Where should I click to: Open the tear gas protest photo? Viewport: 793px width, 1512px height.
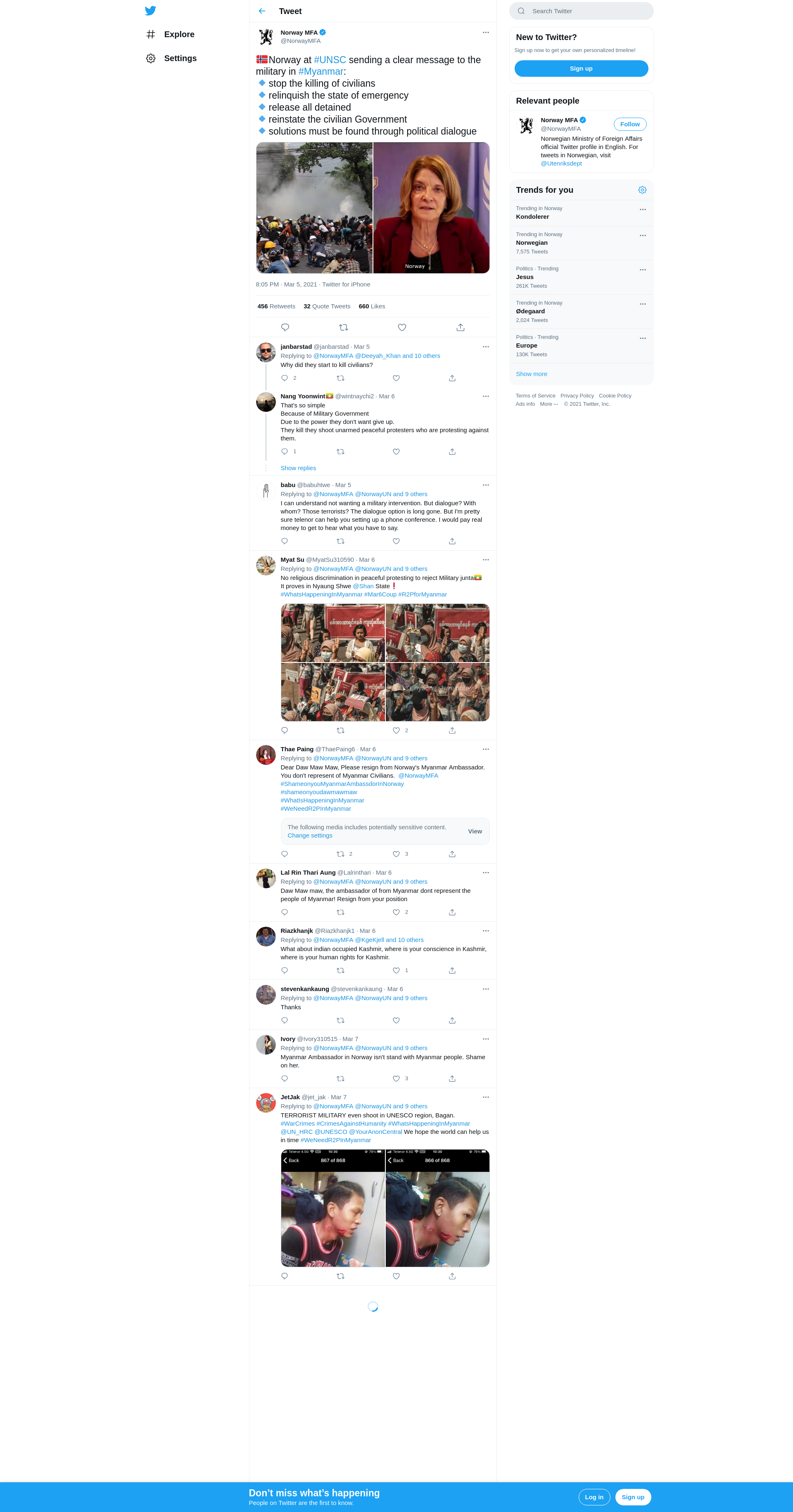click(x=314, y=208)
